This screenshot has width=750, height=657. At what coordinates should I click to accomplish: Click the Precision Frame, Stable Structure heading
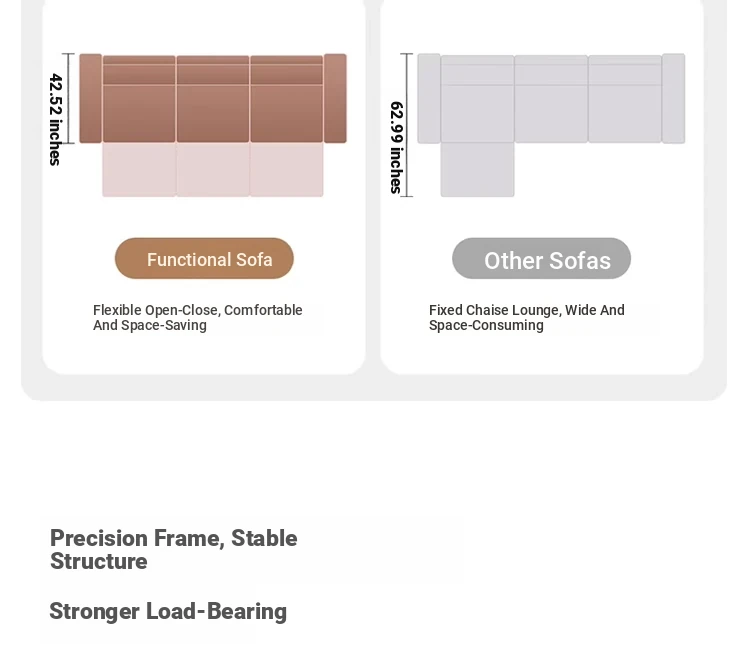coord(174,549)
